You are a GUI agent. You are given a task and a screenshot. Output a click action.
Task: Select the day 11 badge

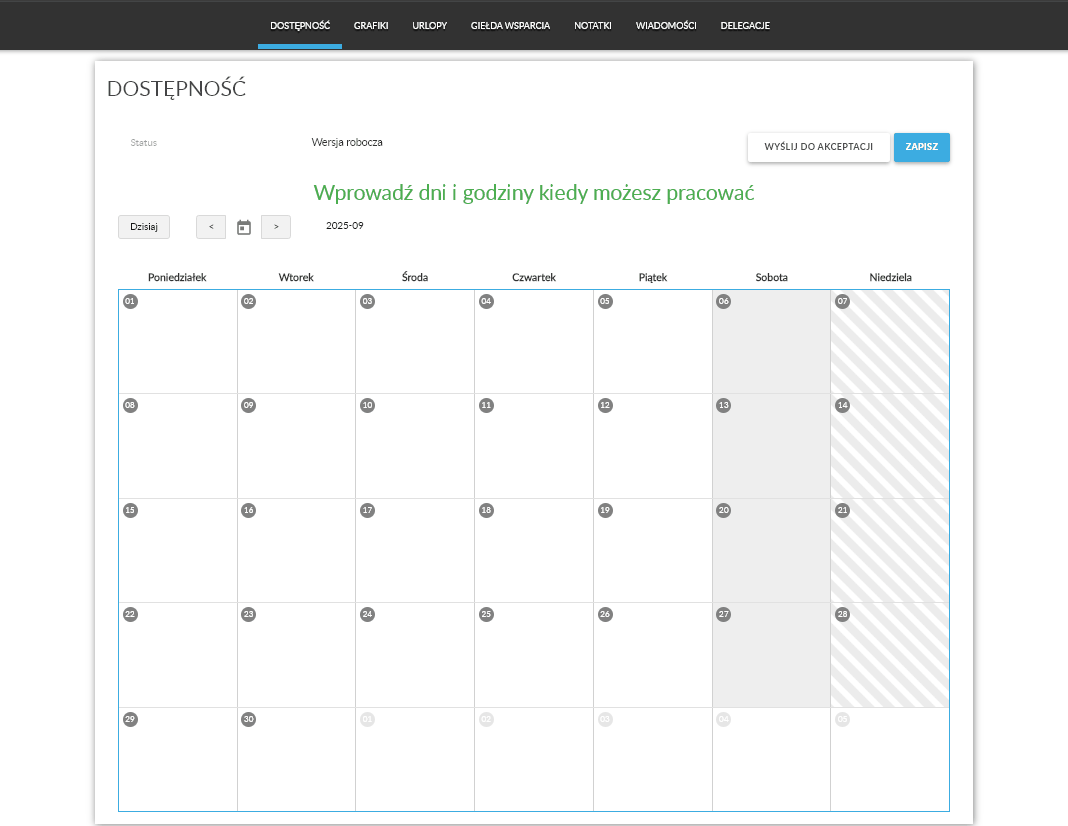(486, 405)
